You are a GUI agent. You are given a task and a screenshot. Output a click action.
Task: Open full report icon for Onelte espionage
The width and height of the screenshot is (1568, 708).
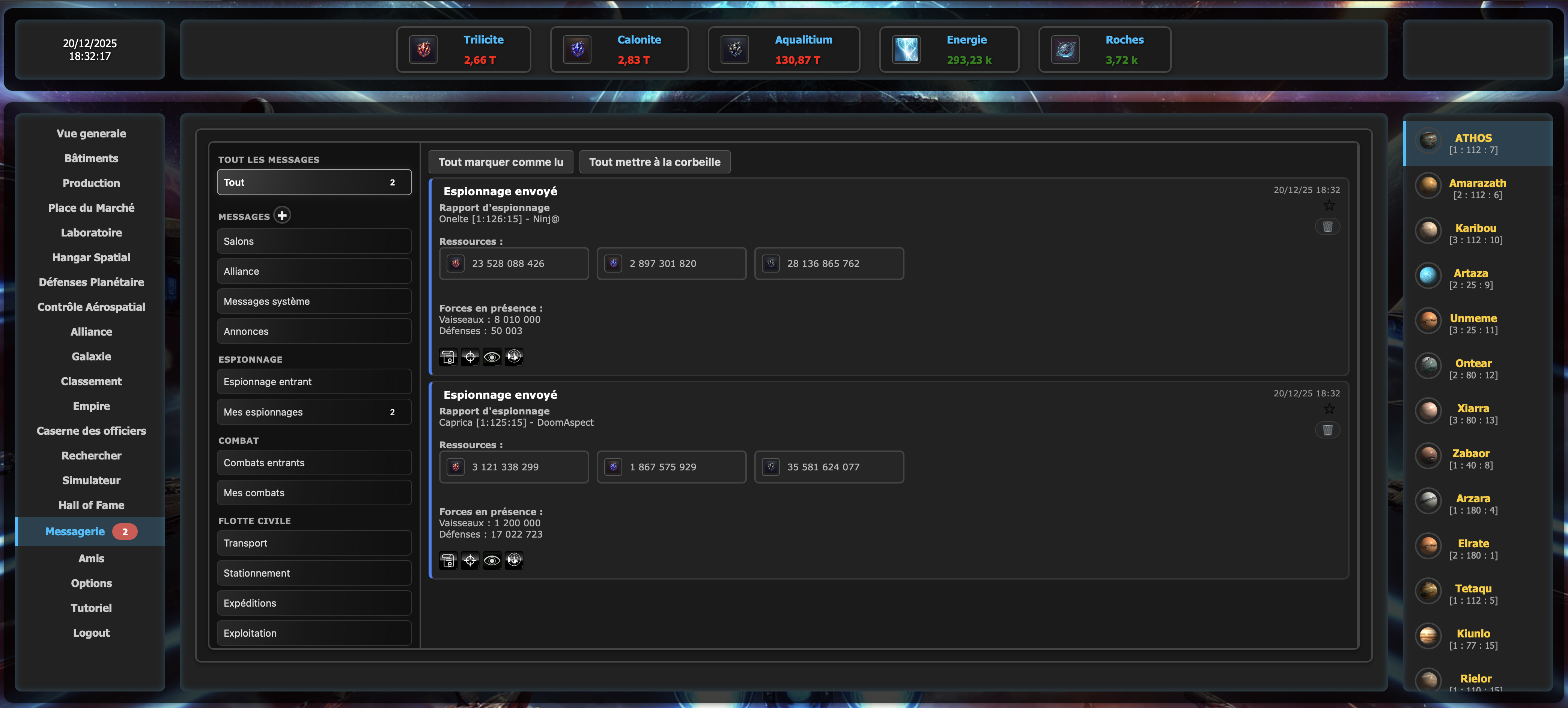(448, 357)
